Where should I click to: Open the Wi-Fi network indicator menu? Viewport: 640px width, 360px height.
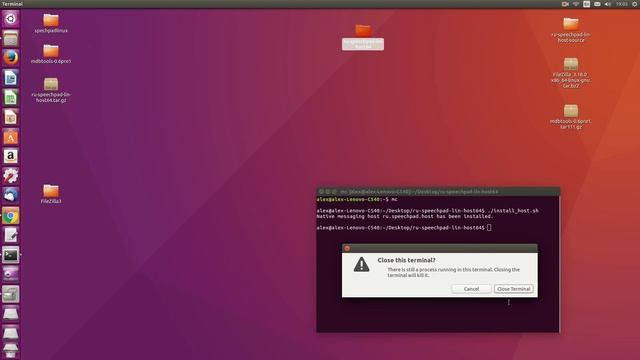pyautogui.click(x=576, y=4)
